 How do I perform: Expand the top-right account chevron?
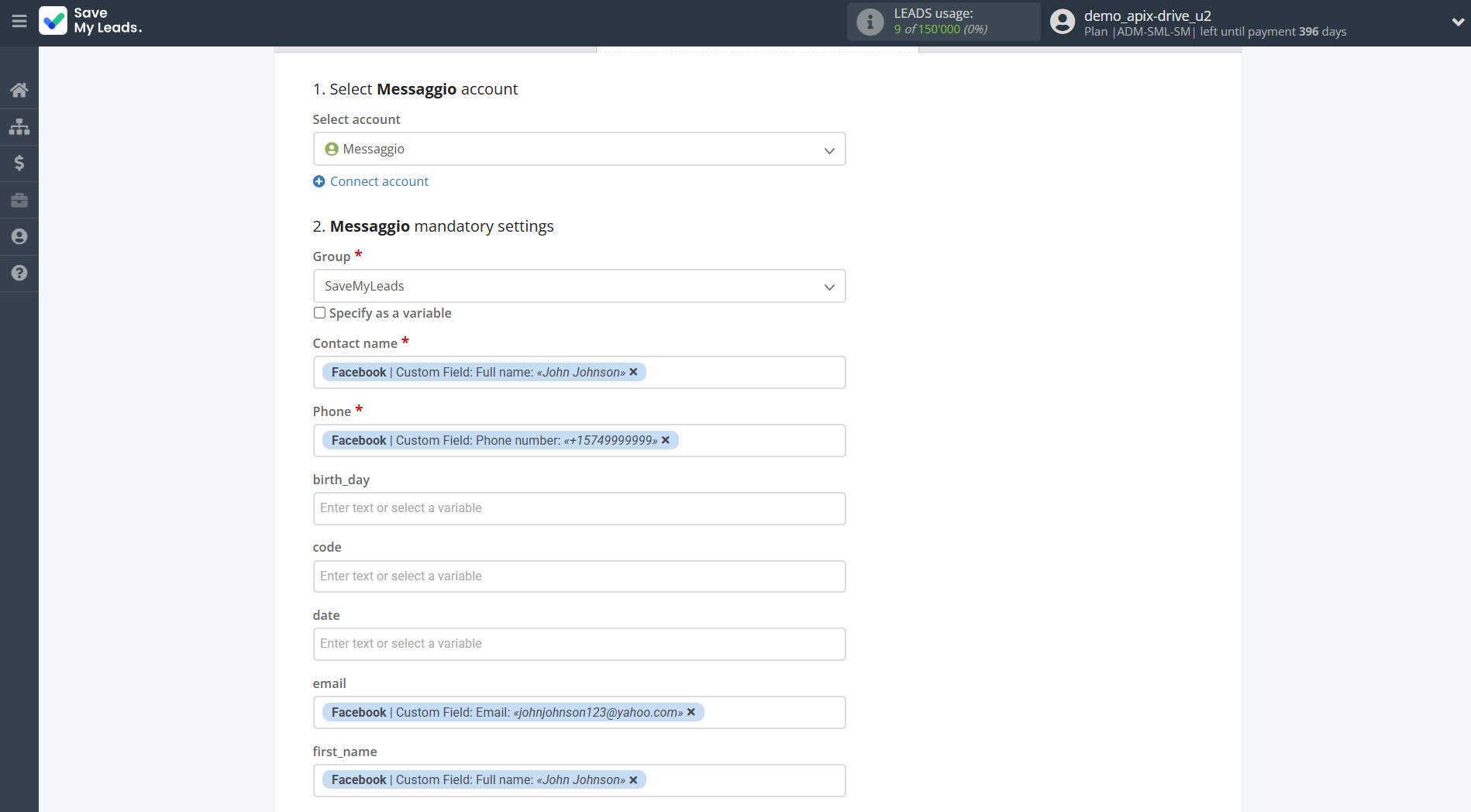1456,22
